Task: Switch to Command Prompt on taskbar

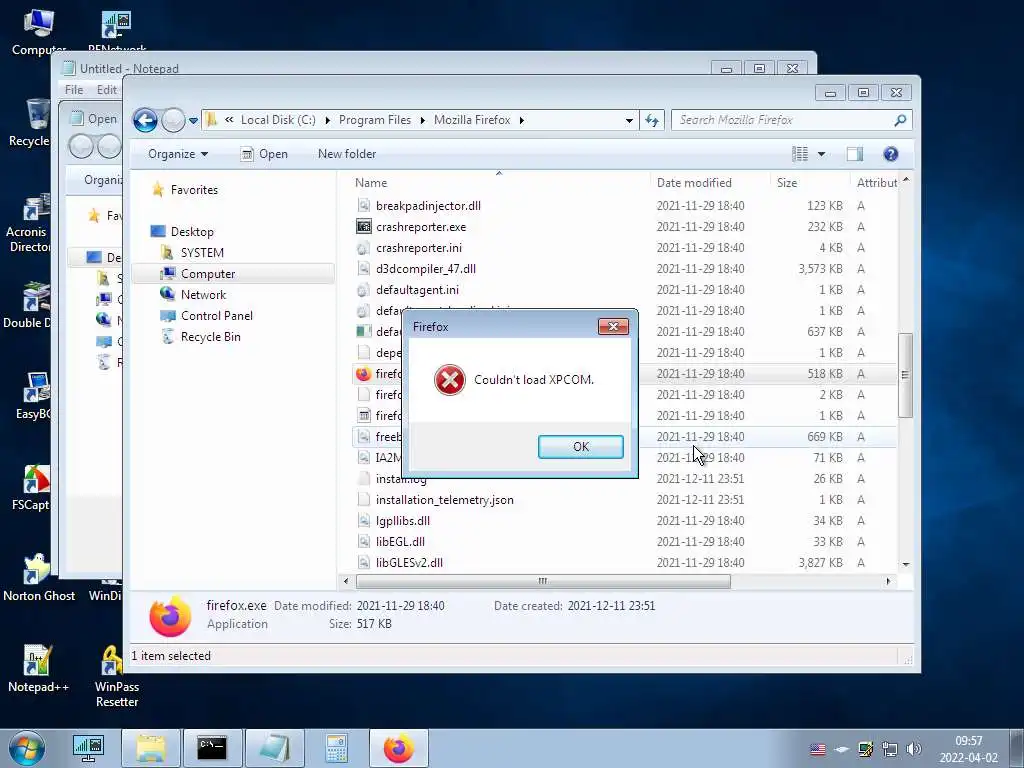Action: (x=212, y=748)
